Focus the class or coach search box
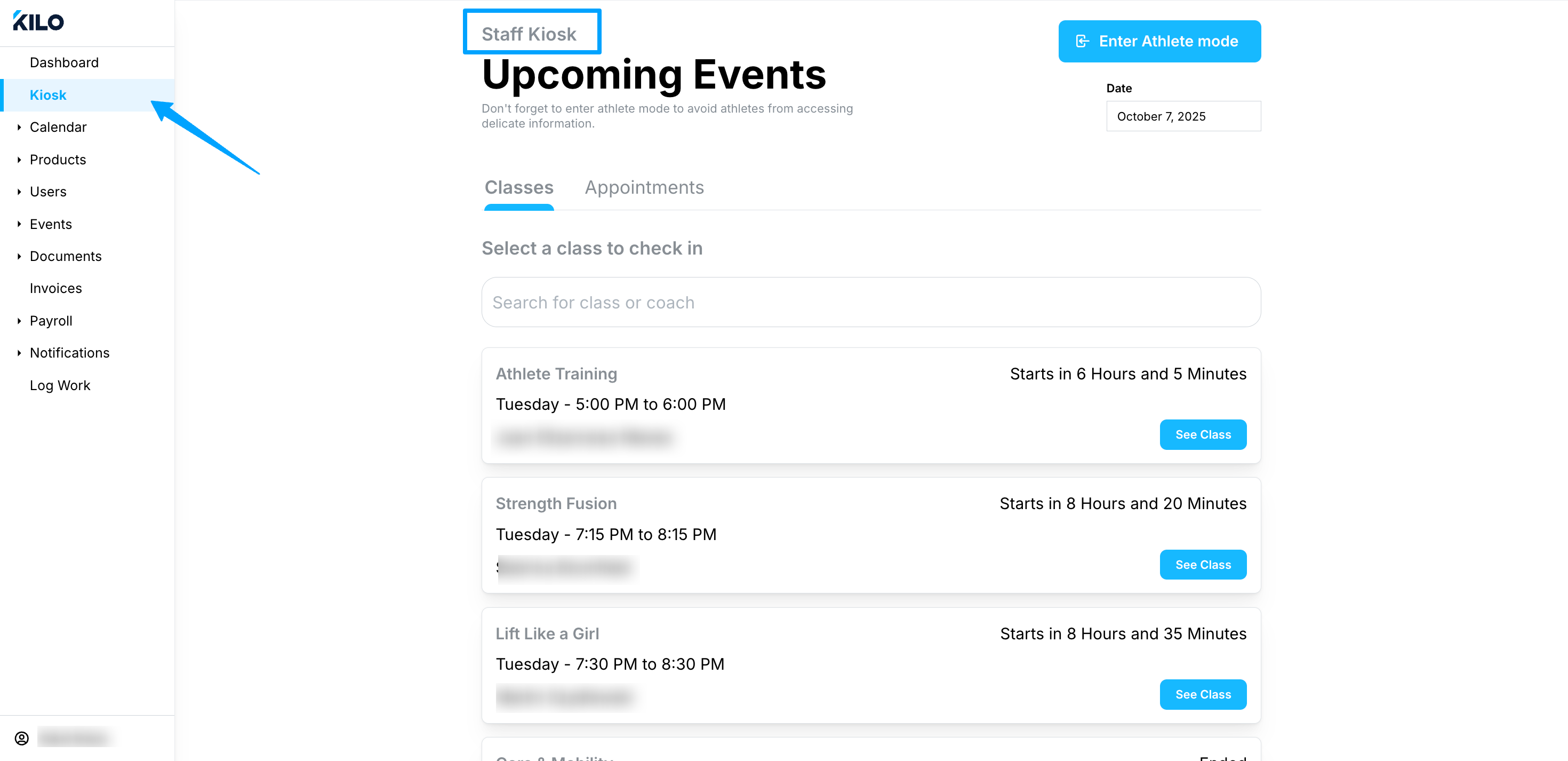Image resolution: width=1568 pixels, height=761 pixels. [871, 303]
